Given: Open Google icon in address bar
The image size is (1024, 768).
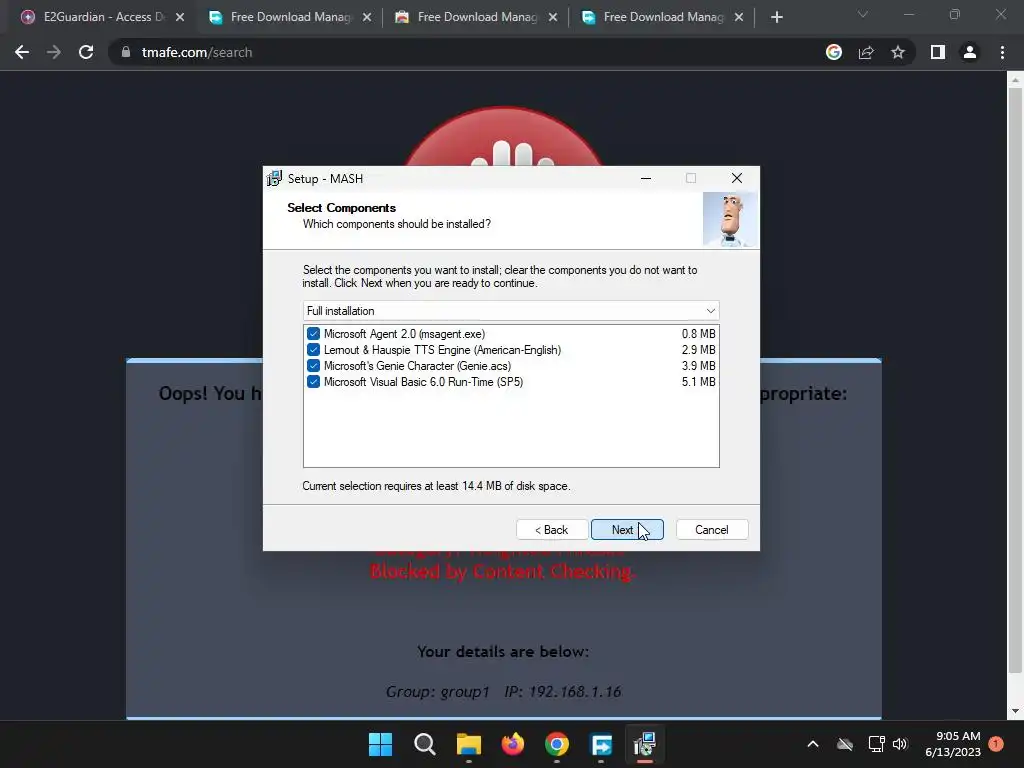Looking at the screenshot, I should click(834, 52).
